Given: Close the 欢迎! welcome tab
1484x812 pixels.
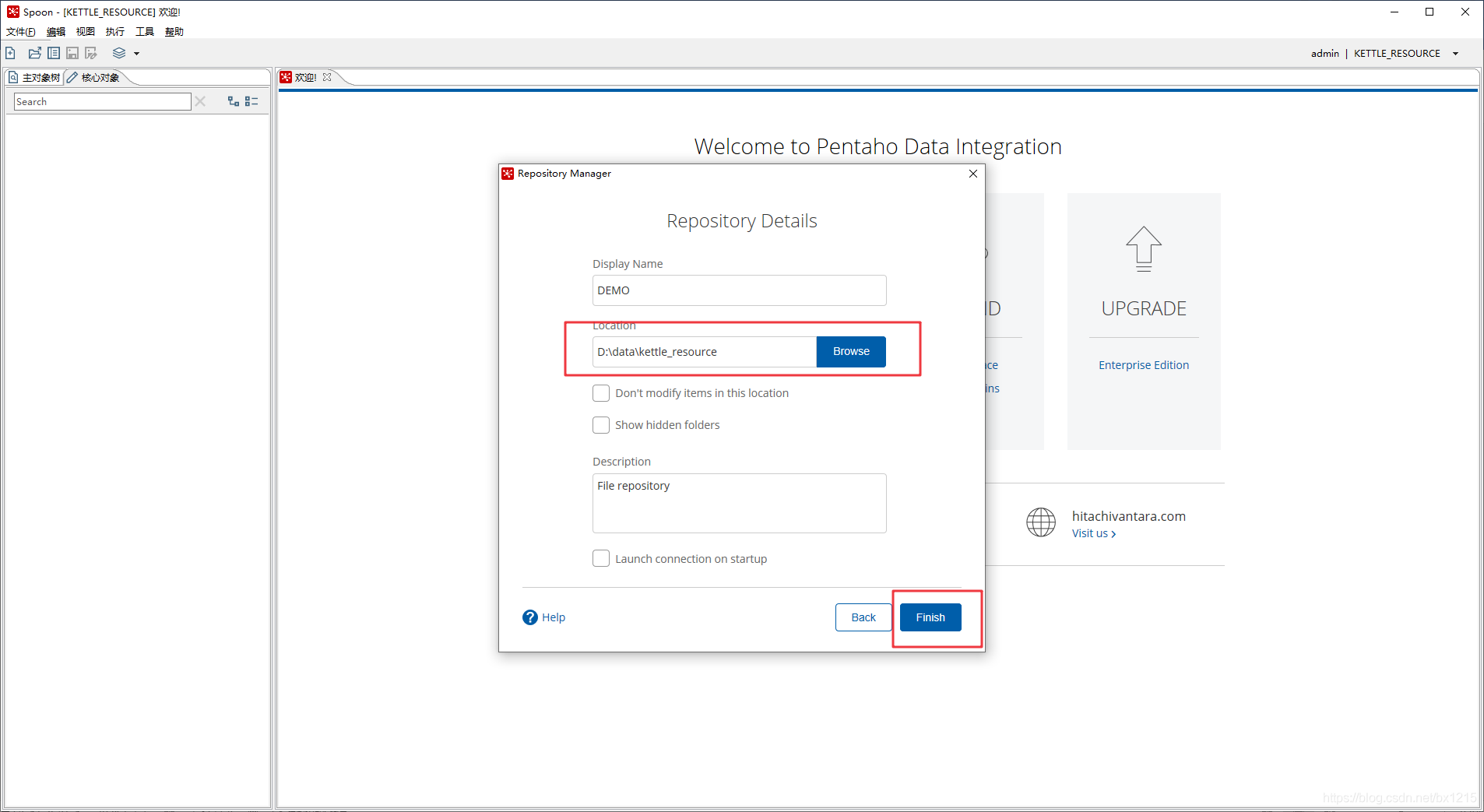Looking at the screenshot, I should pos(327,77).
